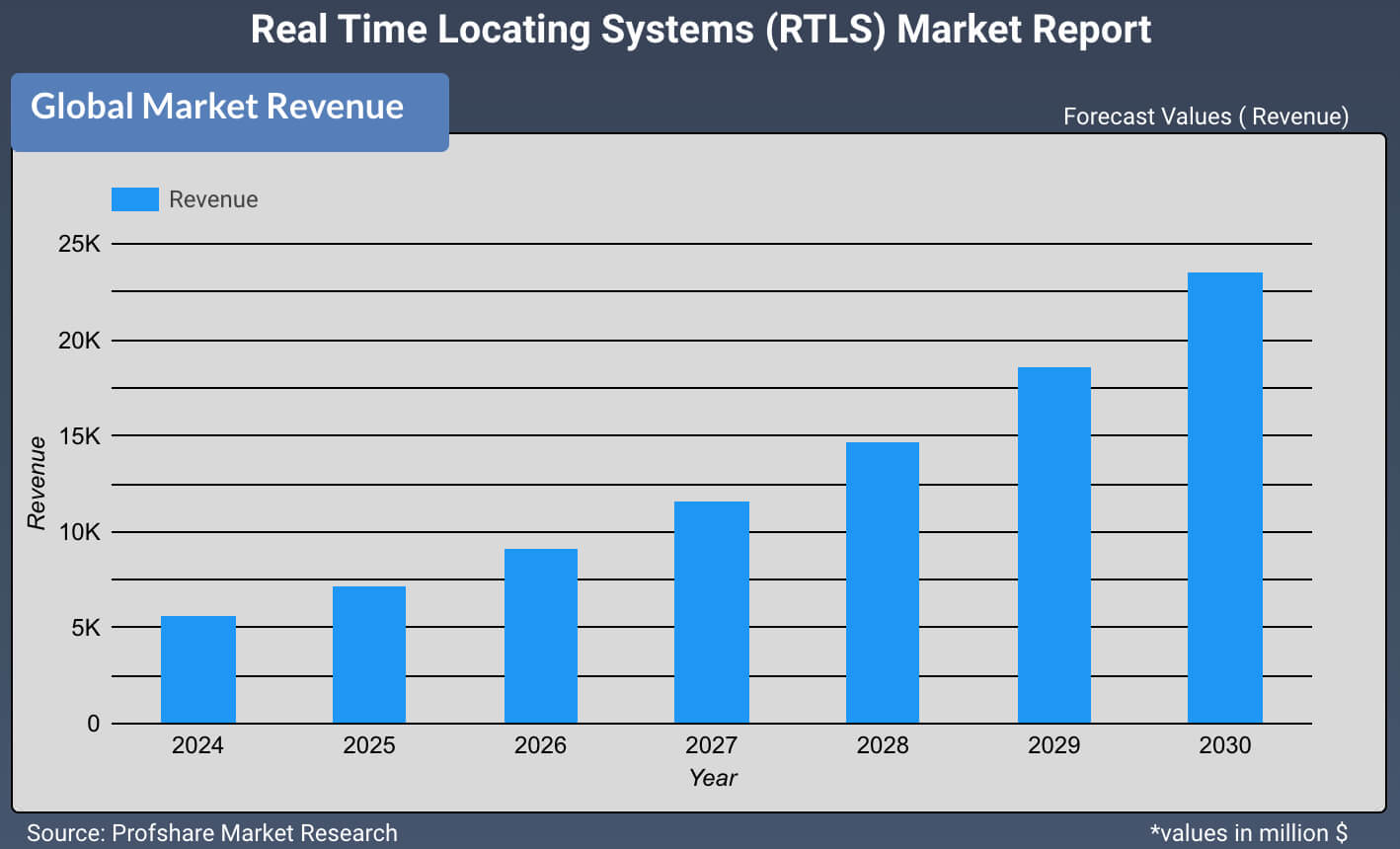Screen dimensions: 1400x849
Task: Click the 2025 x-axis label
Action: (x=369, y=745)
